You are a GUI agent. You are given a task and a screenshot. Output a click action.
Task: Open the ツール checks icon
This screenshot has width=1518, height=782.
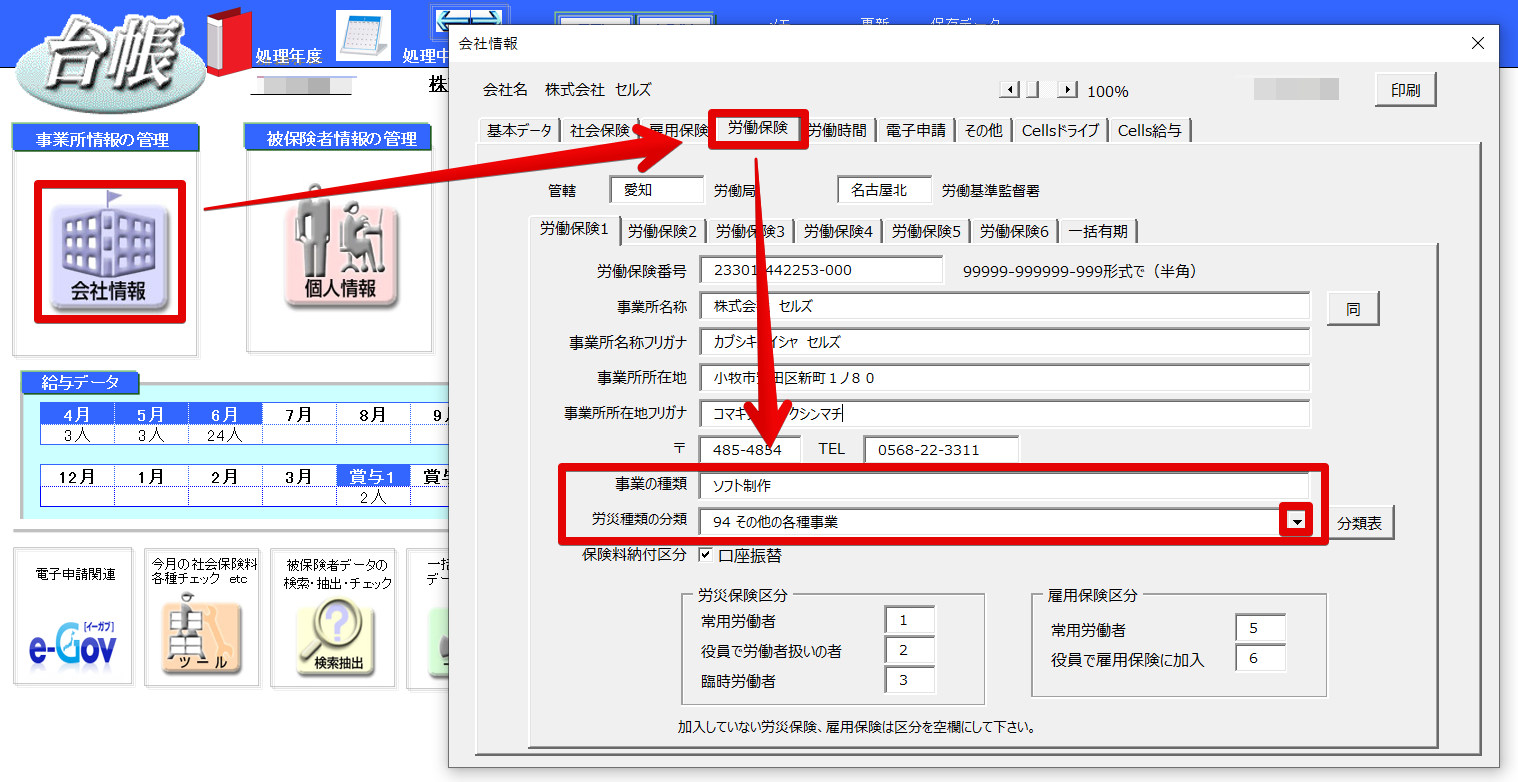[x=201, y=635]
